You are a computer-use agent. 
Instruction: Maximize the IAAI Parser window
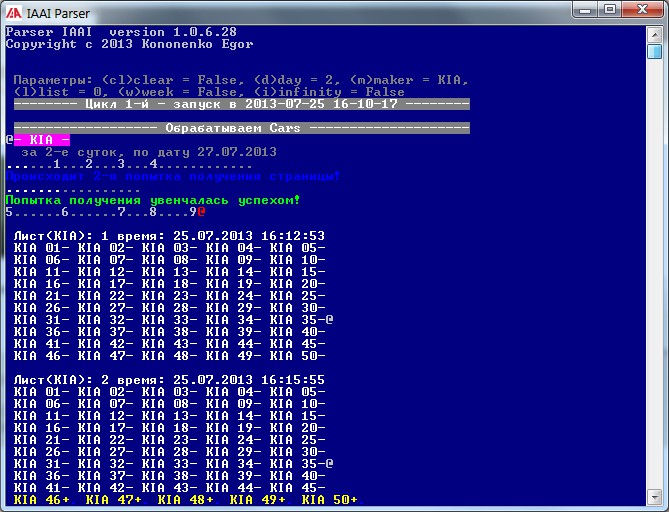click(610, 9)
